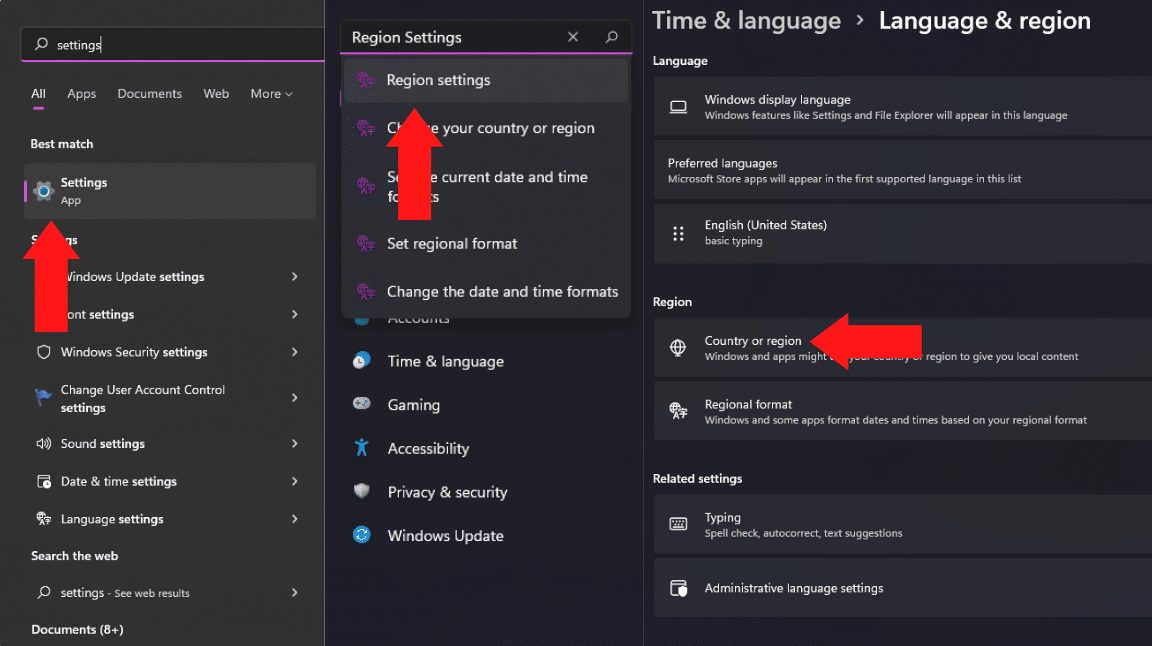Open the More dropdown in search filters

(271, 93)
